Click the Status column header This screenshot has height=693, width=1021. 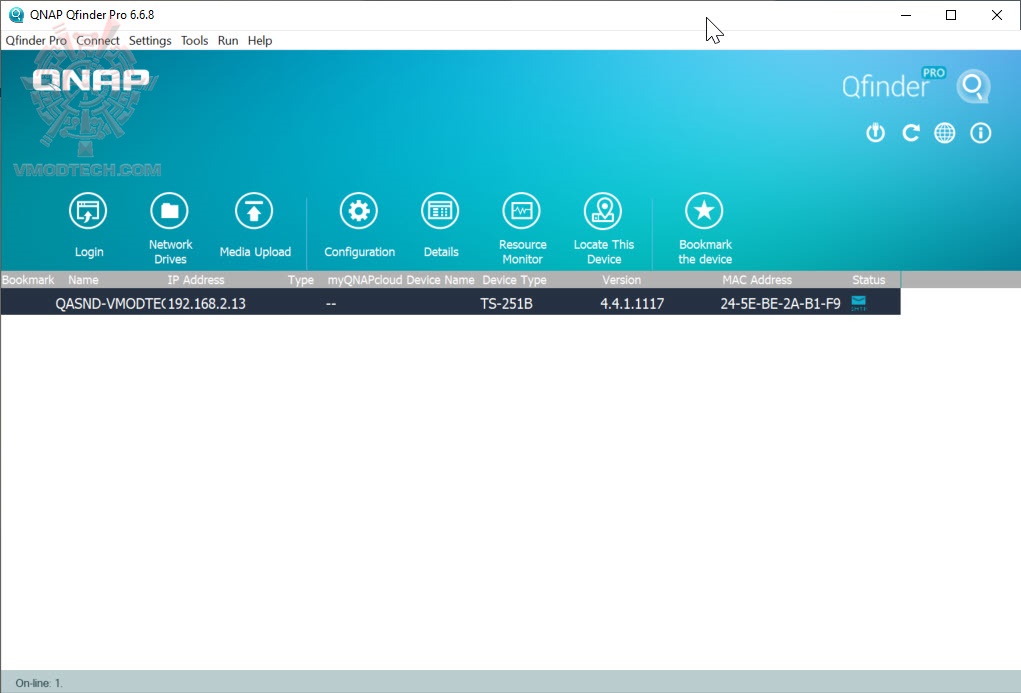tap(869, 280)
